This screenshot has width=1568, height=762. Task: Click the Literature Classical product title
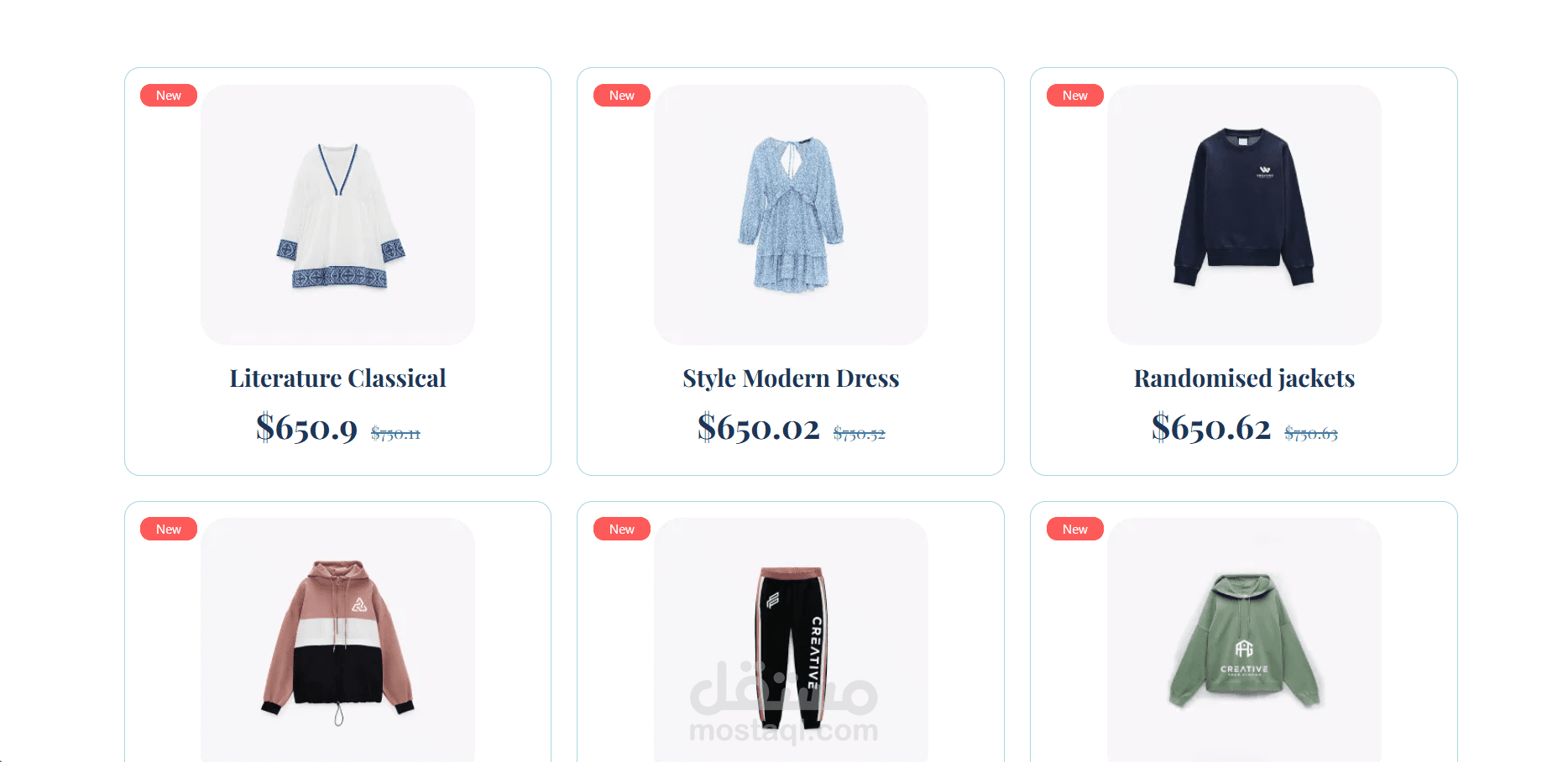click(x=337, y=378)
